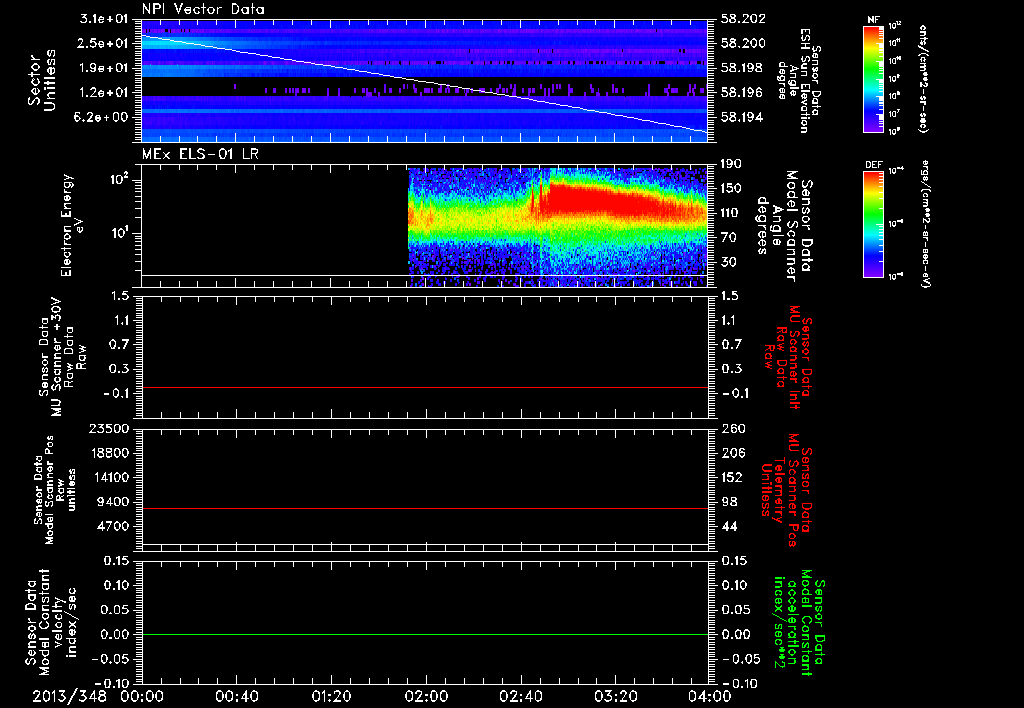This screenshot has height=708, width=1024.
Task: Click the red line in Scanner Pos panel
Action: point(424,508)
